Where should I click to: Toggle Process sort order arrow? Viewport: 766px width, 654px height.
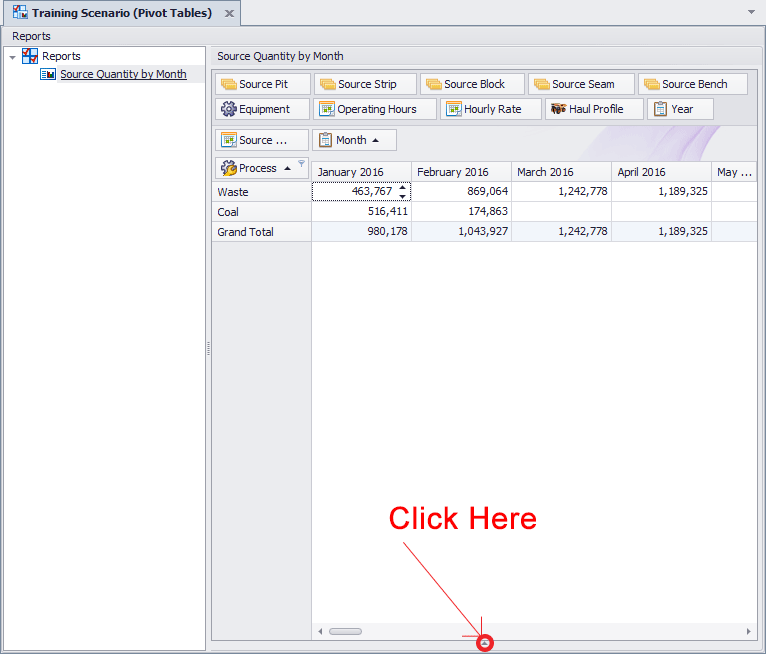tap(287, 168)
